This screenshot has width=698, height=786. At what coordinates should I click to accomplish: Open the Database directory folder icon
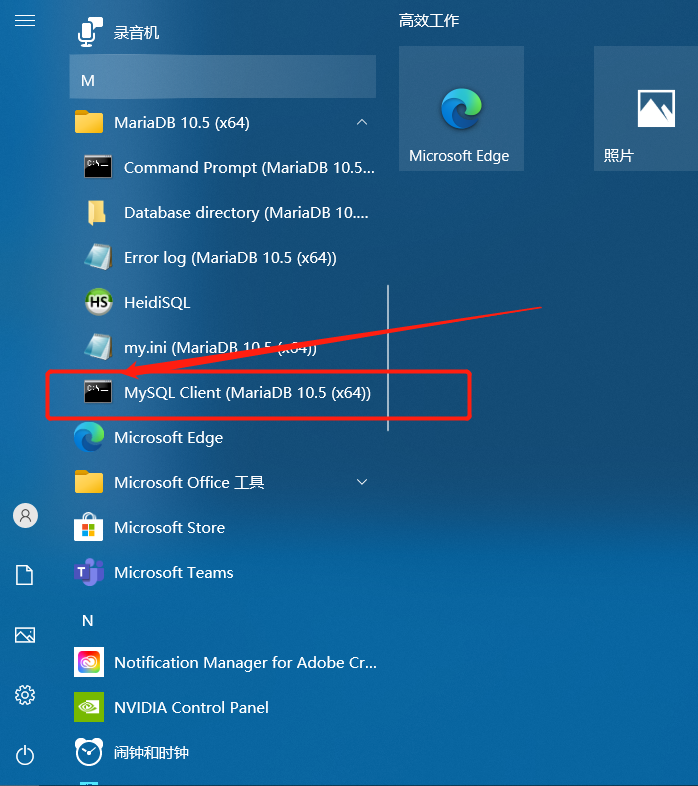point(97,213)
